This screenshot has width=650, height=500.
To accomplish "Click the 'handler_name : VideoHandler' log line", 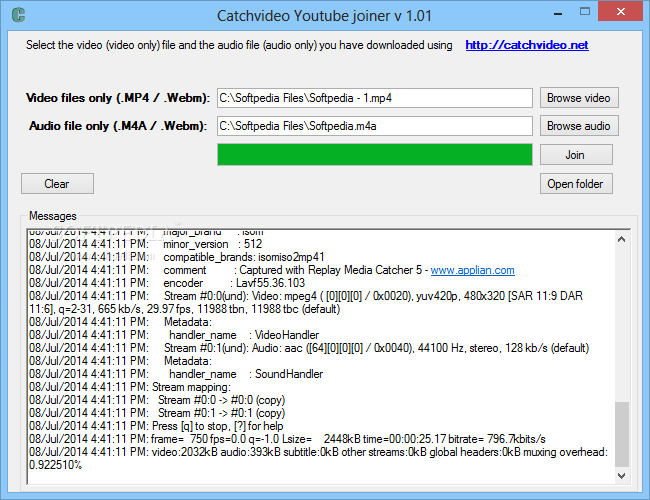I will tap(174, 335).
